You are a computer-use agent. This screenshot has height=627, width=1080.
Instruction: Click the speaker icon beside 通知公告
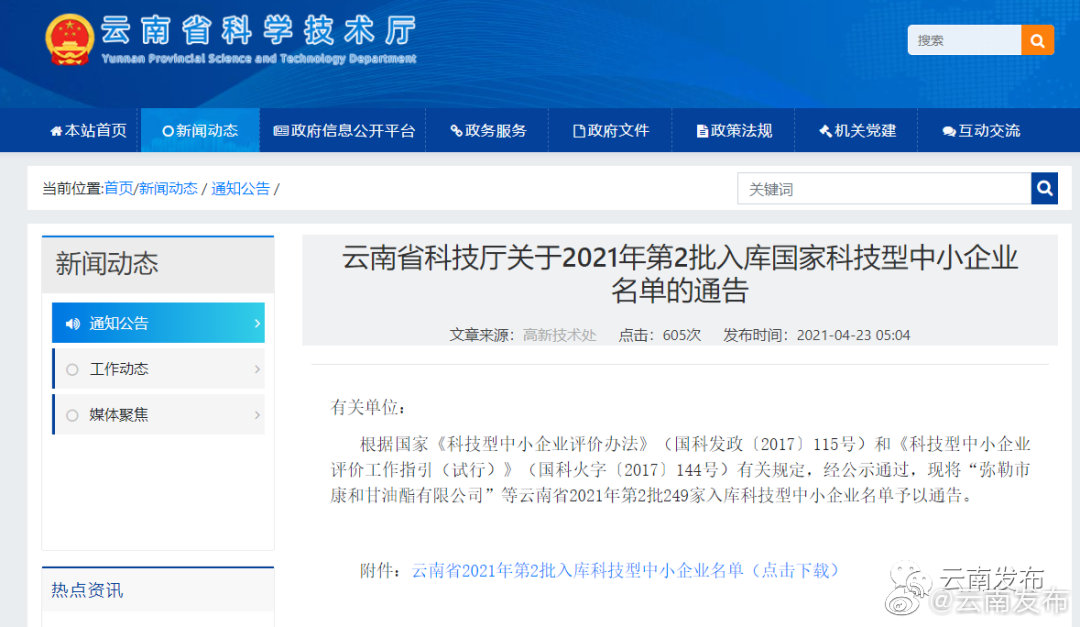(75, 323)
